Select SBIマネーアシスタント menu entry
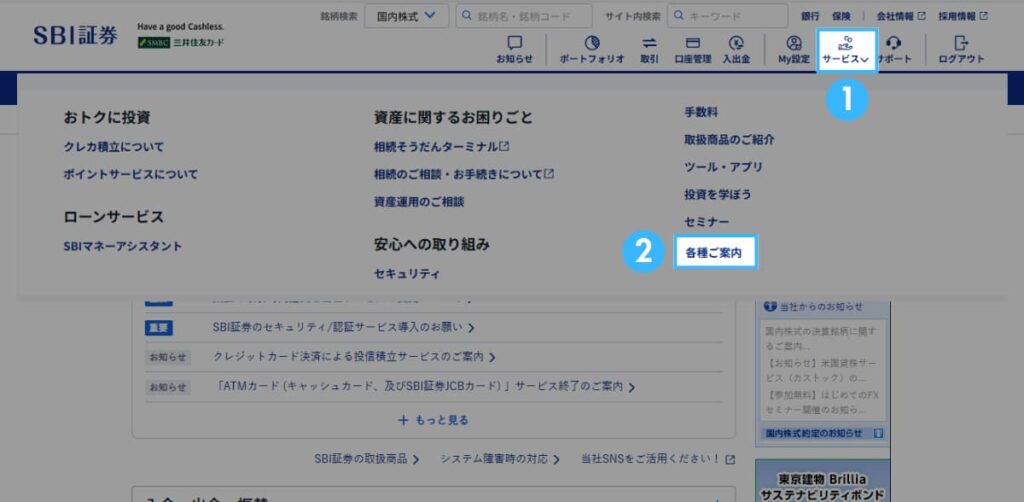The height and width of the screenshot is (502, 1024). pos(123,246)
